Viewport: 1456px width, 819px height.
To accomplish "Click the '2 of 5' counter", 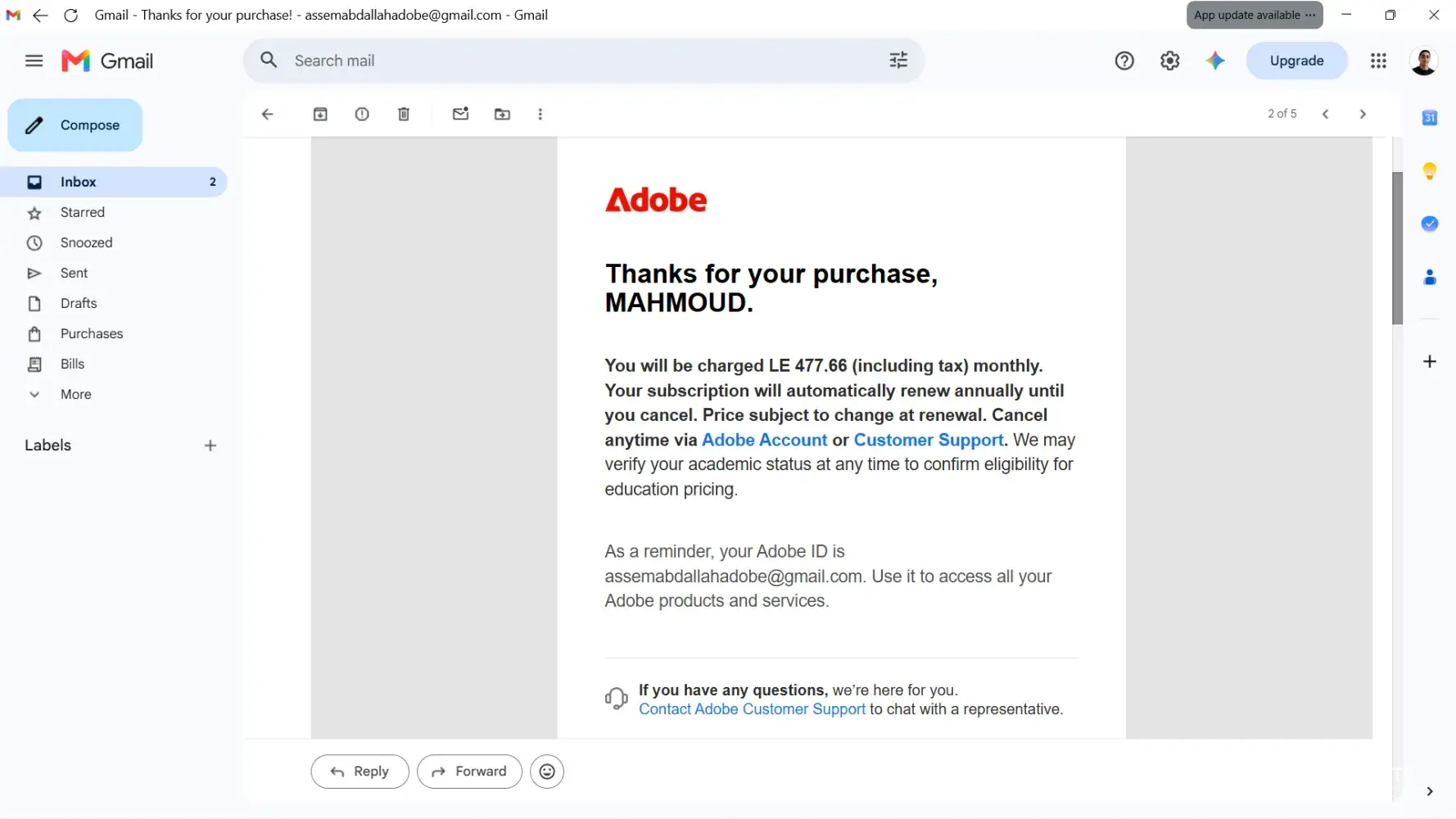I will click(1282, 114).
